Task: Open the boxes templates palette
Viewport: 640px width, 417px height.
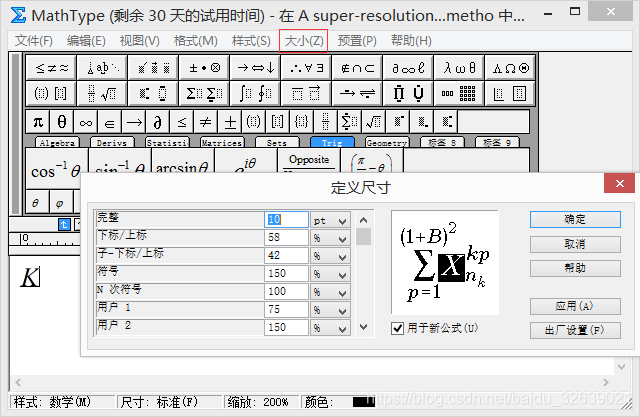Action: pos(510,93)
